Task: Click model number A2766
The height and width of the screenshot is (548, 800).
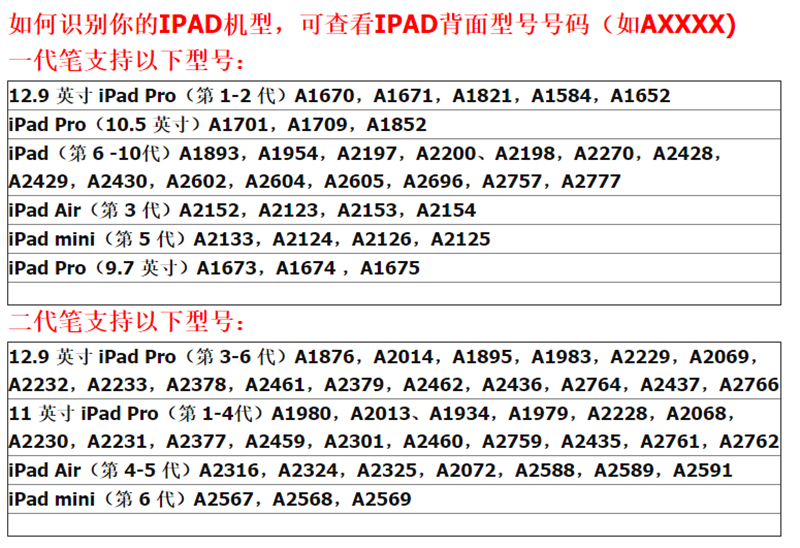Action: [749, 385]
